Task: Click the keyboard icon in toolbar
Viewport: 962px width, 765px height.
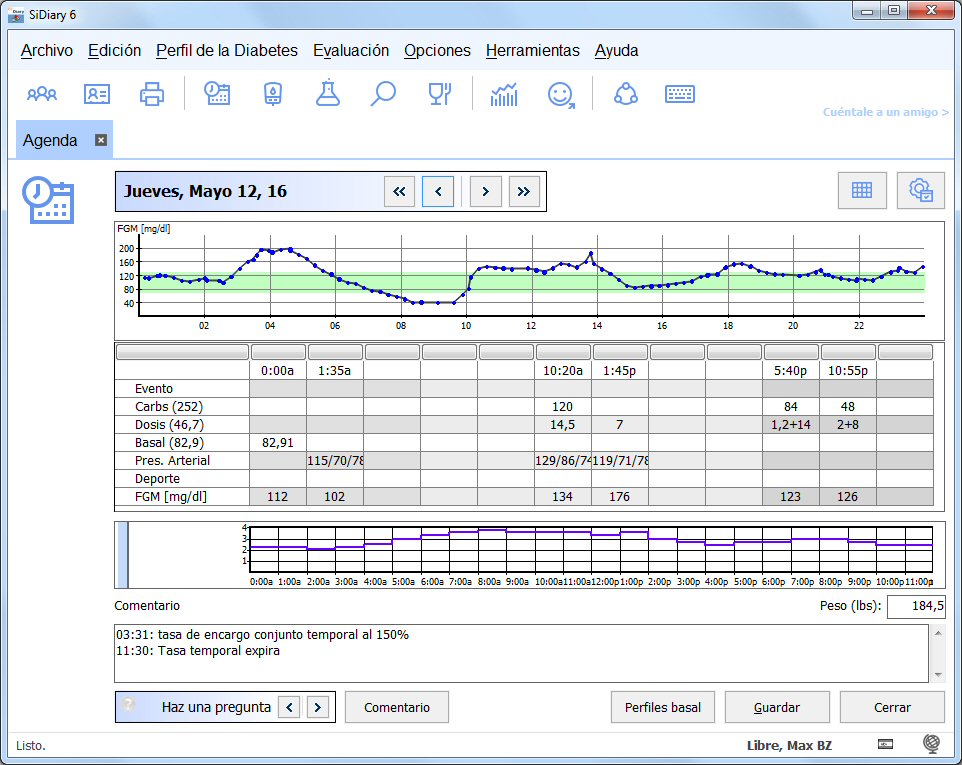Action: pos(680,94)
